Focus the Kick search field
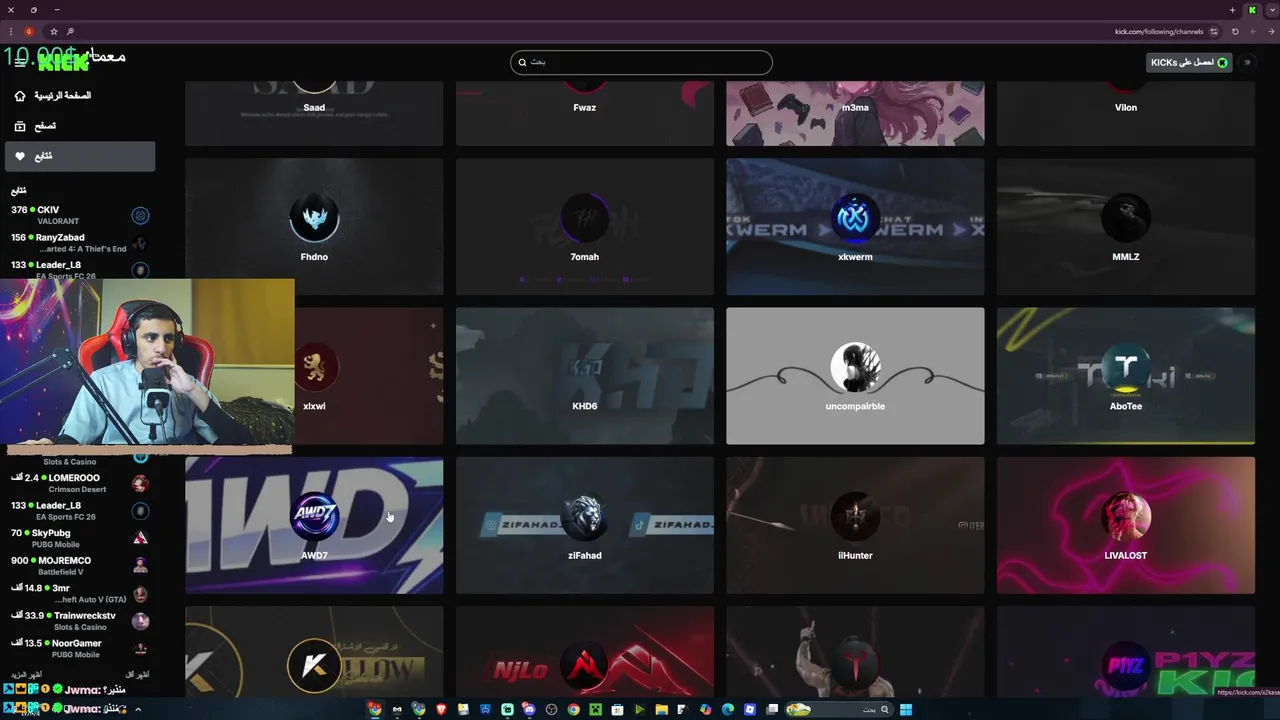 tap(641, 62)
